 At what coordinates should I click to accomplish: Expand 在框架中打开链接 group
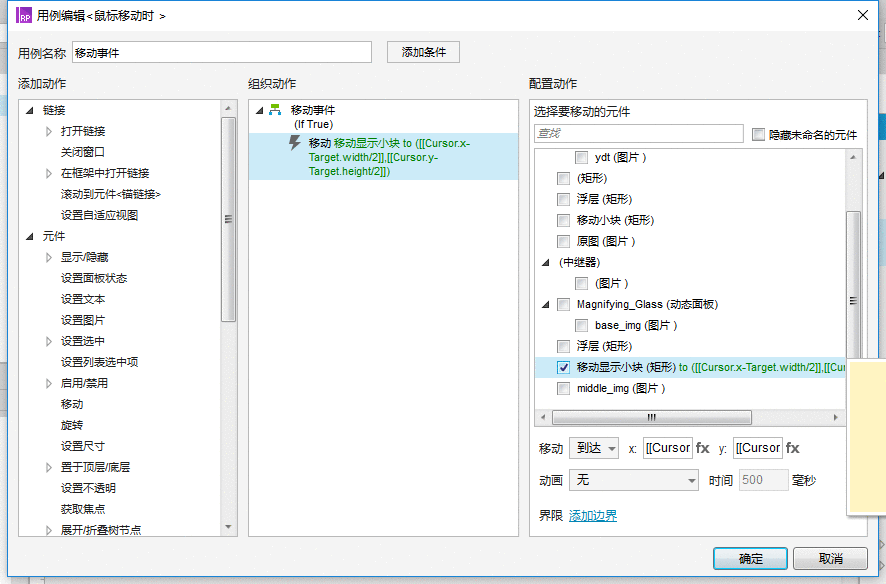pyautogui.click(x=49, y=173)
